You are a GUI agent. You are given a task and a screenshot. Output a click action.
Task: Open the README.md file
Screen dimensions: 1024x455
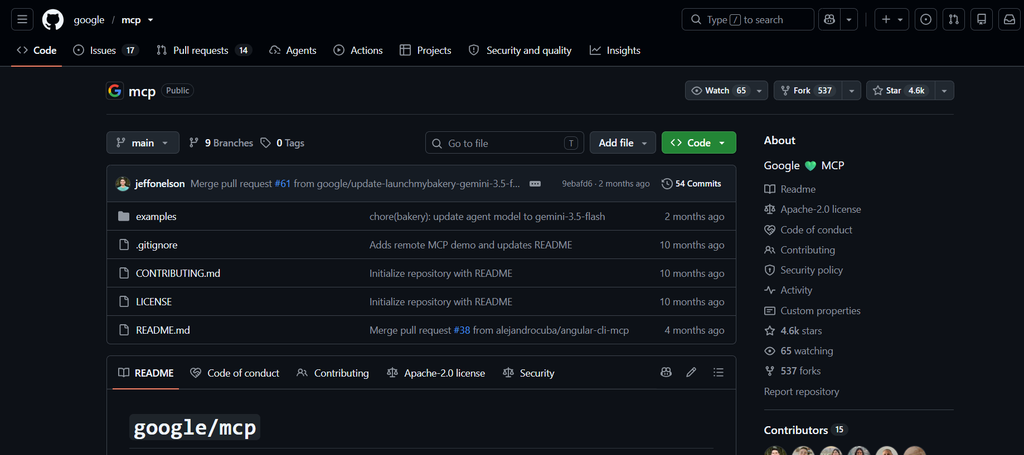click(x=163, y=330)
